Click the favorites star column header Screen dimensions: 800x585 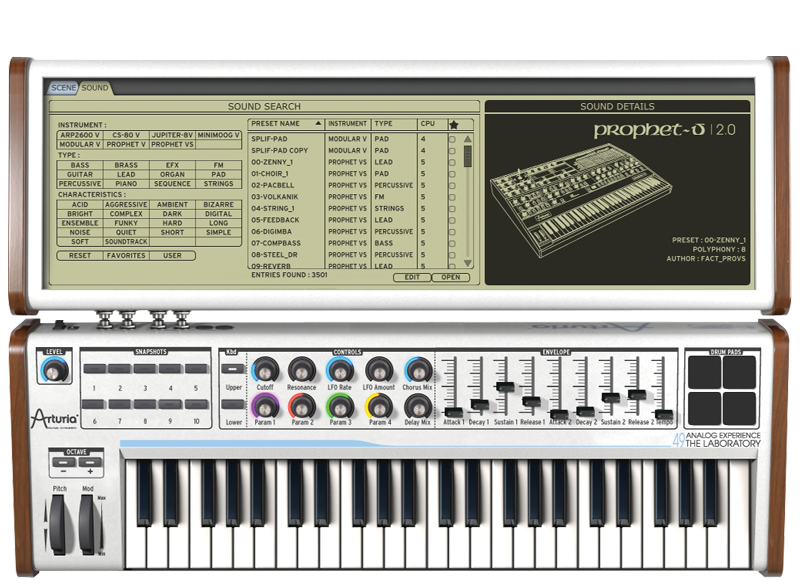[454, 124]
